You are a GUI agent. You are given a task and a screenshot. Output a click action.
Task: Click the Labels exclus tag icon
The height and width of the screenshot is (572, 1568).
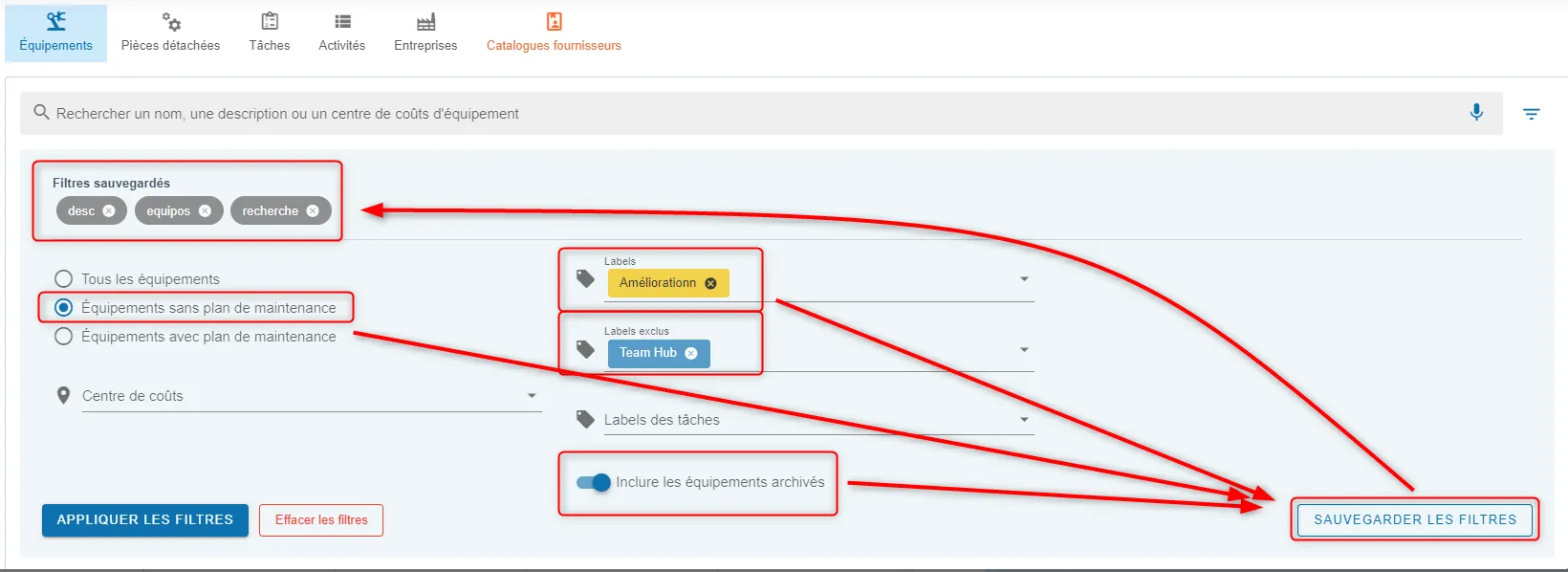[586, 349]
